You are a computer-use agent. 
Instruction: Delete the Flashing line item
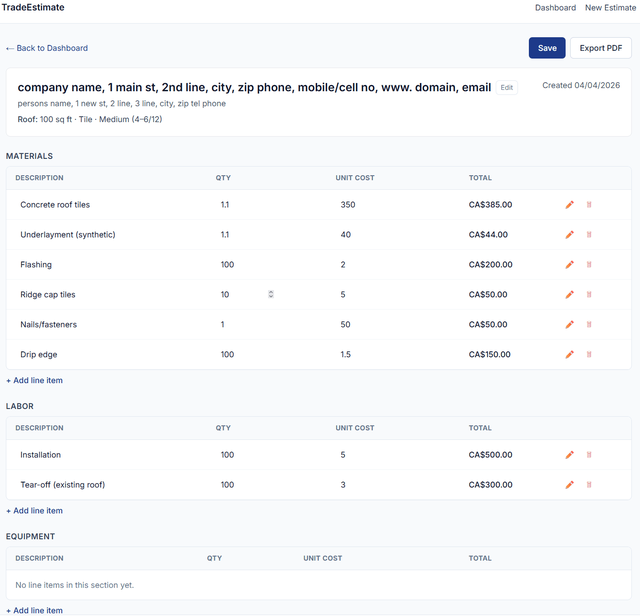pyautogui.click(x=589, y=265)
